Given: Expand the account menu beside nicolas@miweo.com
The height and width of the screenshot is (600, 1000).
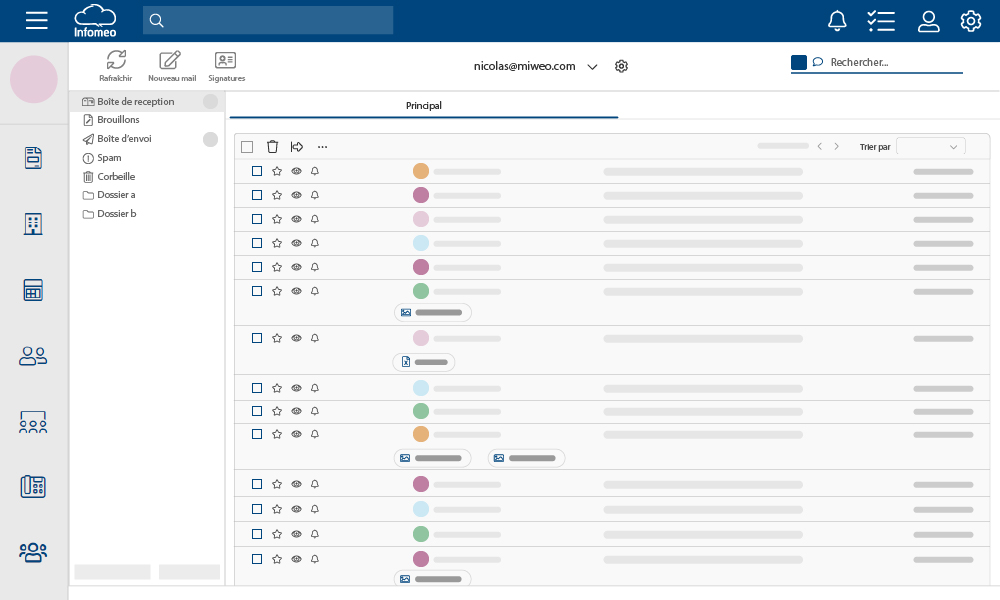Looking at the screenshot, I should click(592, 66).
